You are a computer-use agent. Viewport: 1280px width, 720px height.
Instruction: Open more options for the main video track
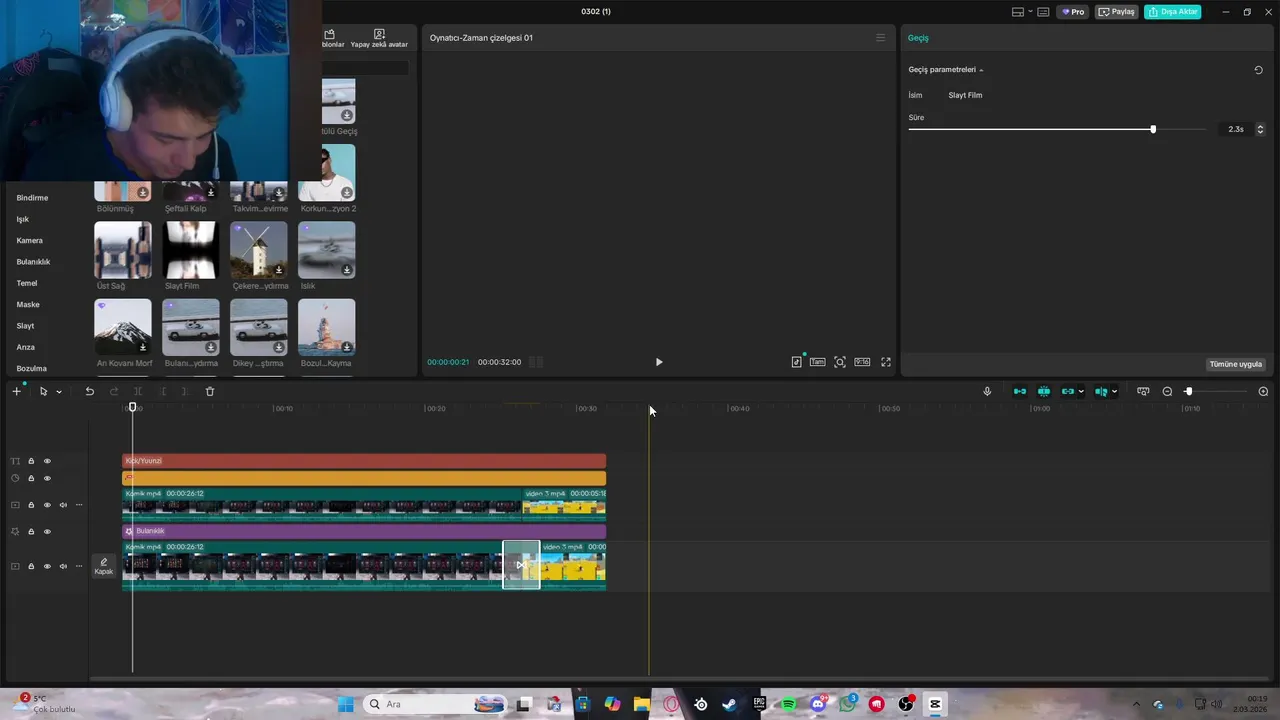click(x=79, y=566)
